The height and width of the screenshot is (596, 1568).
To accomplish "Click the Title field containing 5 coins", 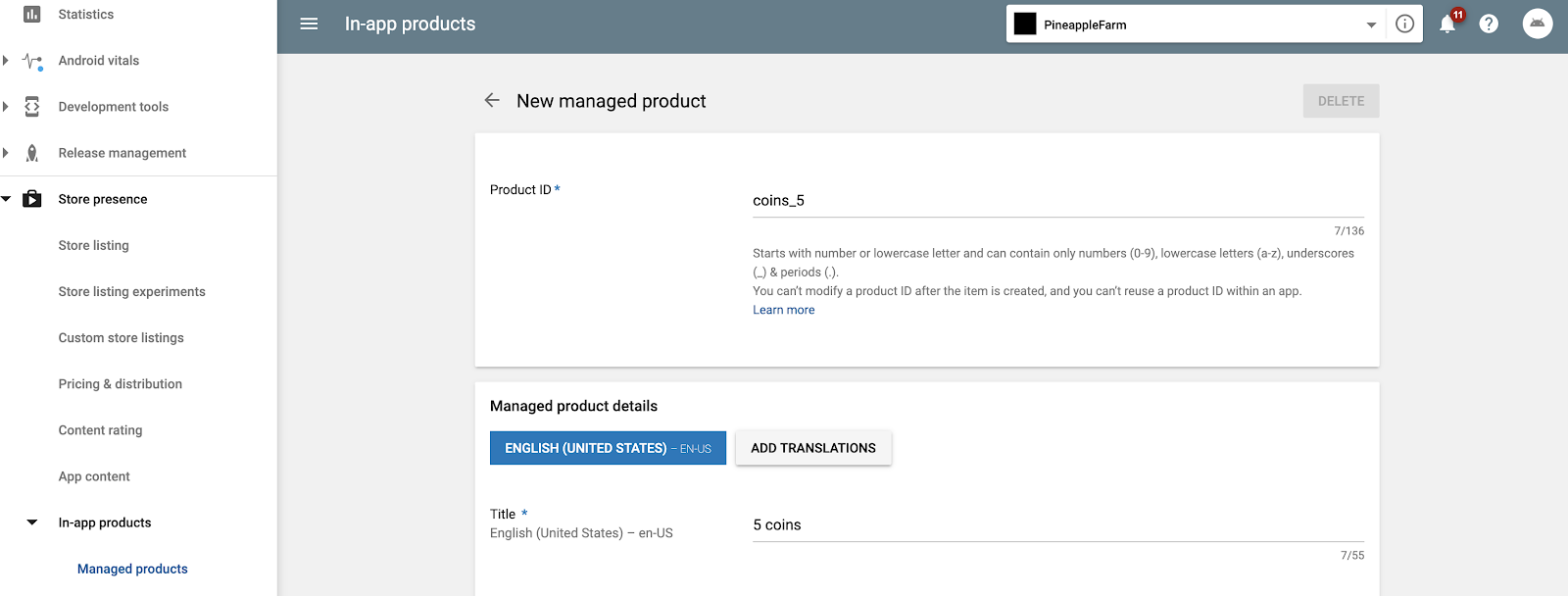I will pos(1057,525).
